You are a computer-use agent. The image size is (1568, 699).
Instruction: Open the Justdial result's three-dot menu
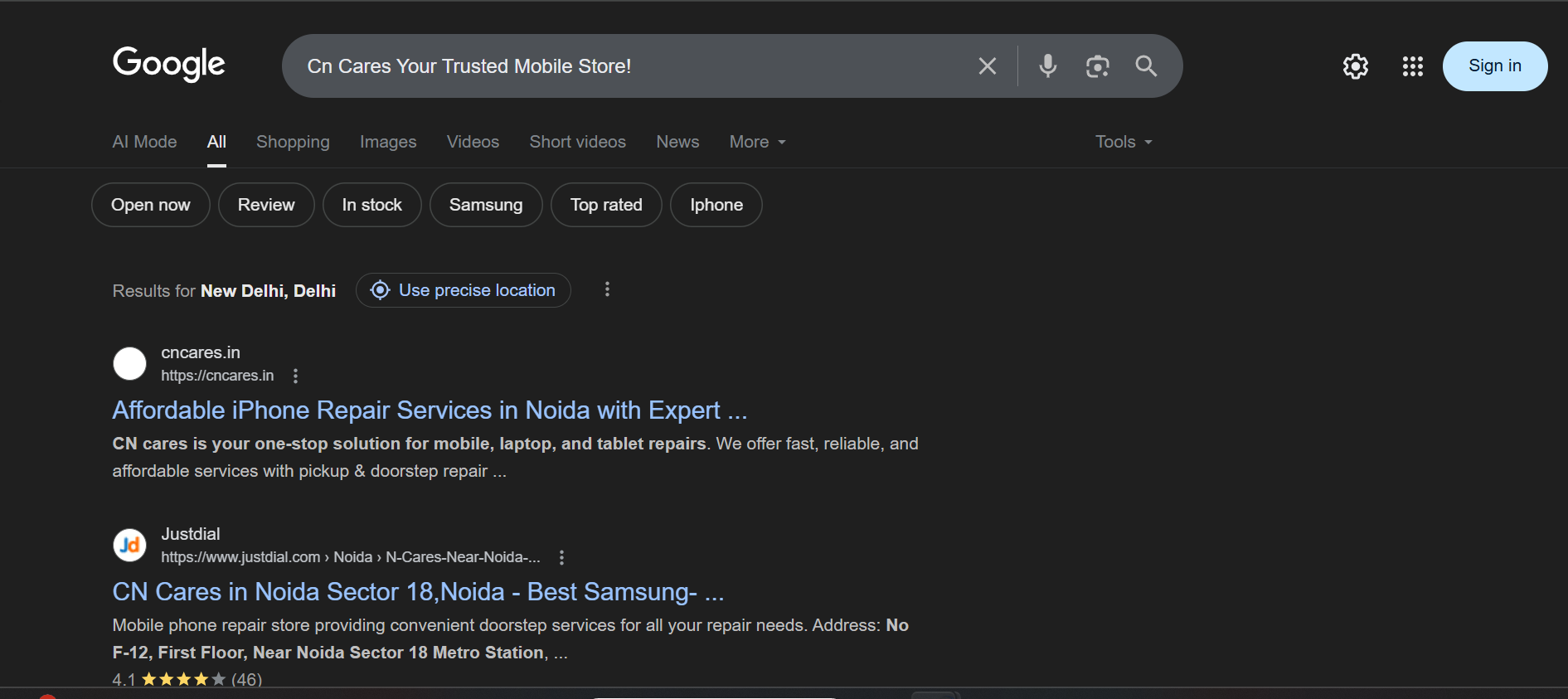[561, 557]
